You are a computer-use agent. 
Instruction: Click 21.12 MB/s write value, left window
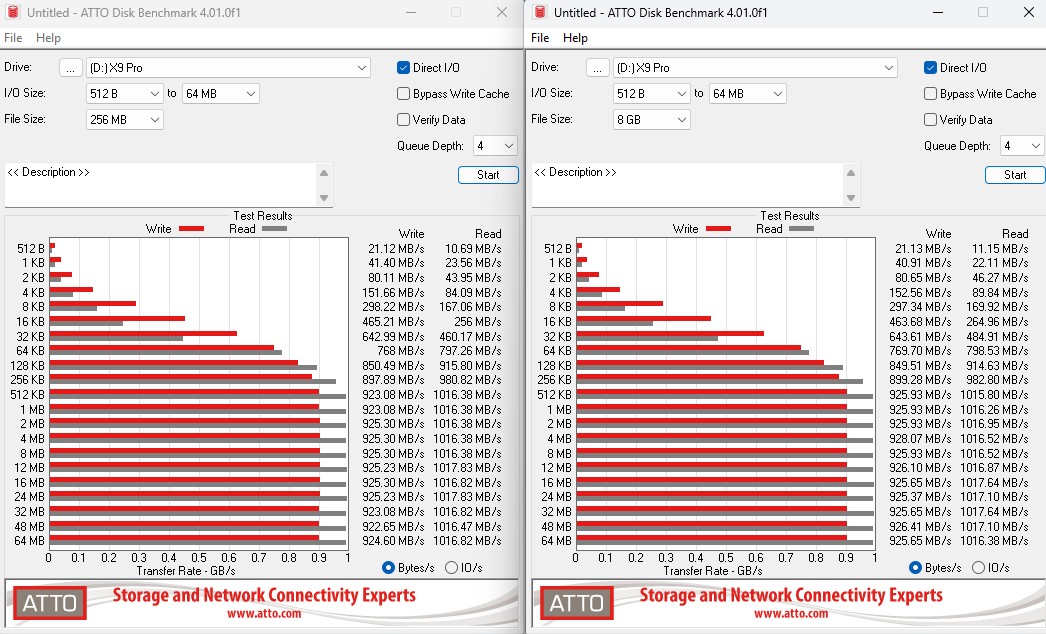(396, 248)
